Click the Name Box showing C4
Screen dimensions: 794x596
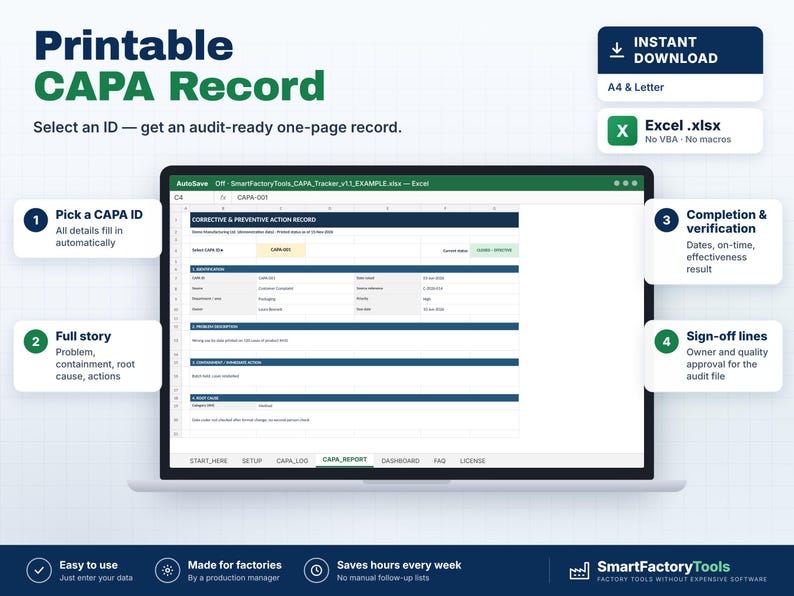tap(191, 197)
